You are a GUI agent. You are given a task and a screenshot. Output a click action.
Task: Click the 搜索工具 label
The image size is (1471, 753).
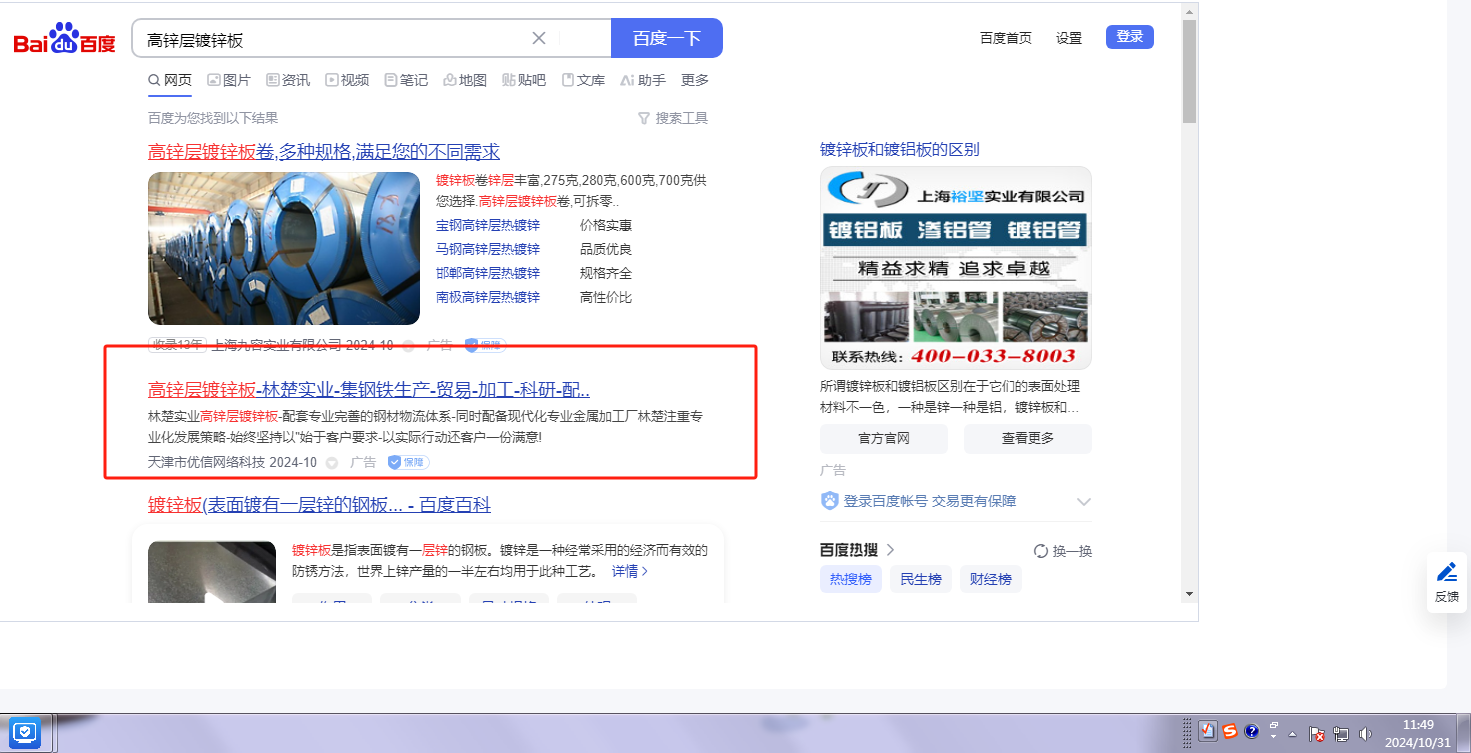click(682, 118)
